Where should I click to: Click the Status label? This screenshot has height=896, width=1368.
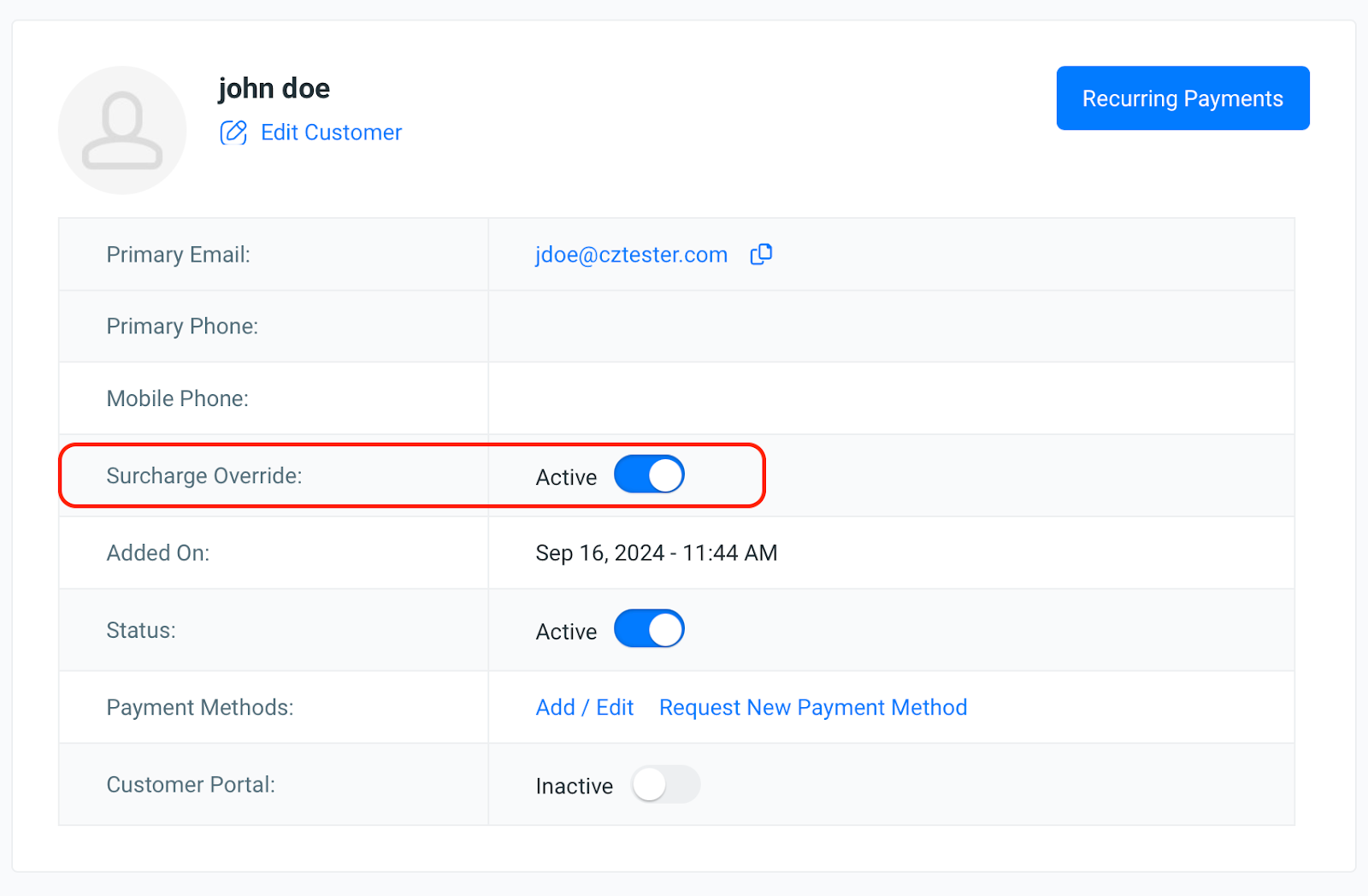pos(141,630)
